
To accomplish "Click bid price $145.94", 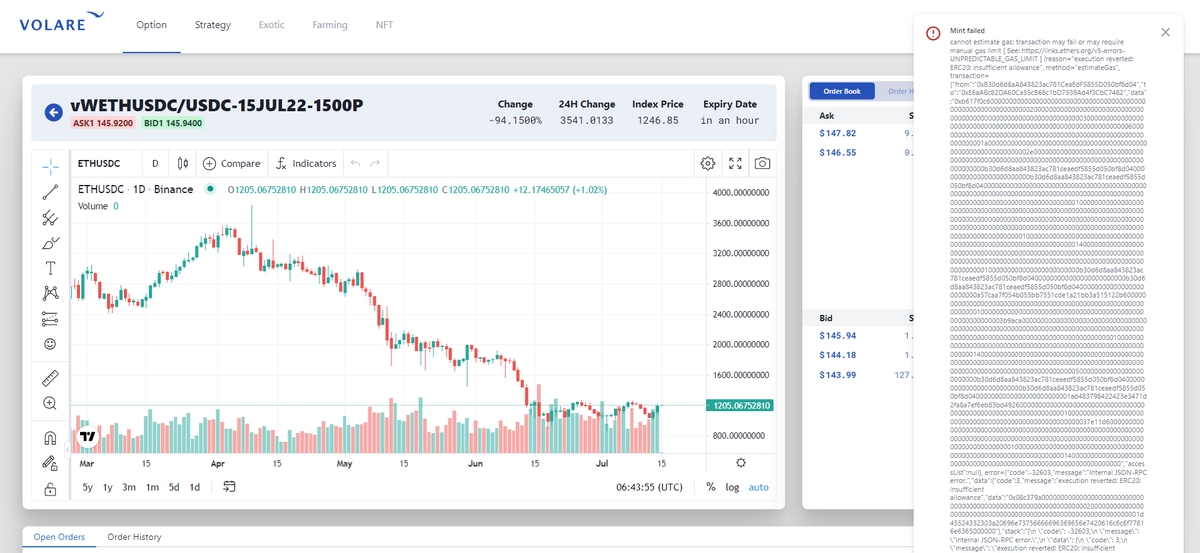I will (837, 336).
